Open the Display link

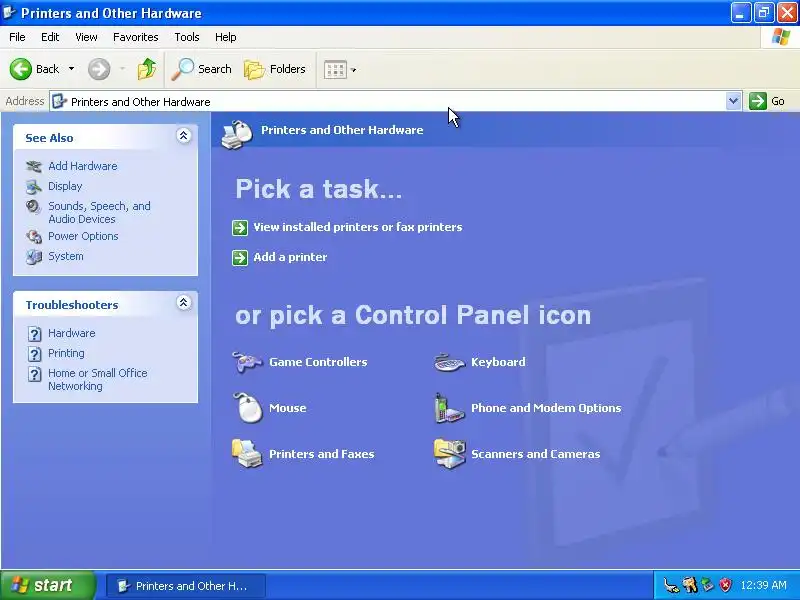pyautogui.click(x=65, y=186)
